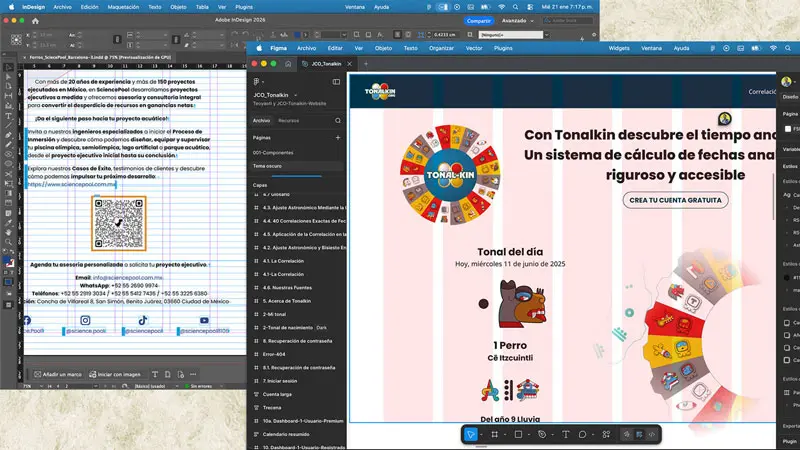The width and height of the screenshot is (800, 450).
Task: Go to InDesign home screen icon
Action: [35, 21]
